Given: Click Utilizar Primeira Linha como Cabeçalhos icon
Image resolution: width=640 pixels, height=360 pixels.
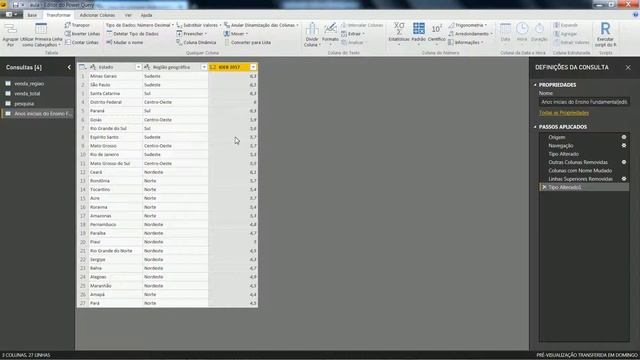Looking at the screenshot, I should coord(41,29).
